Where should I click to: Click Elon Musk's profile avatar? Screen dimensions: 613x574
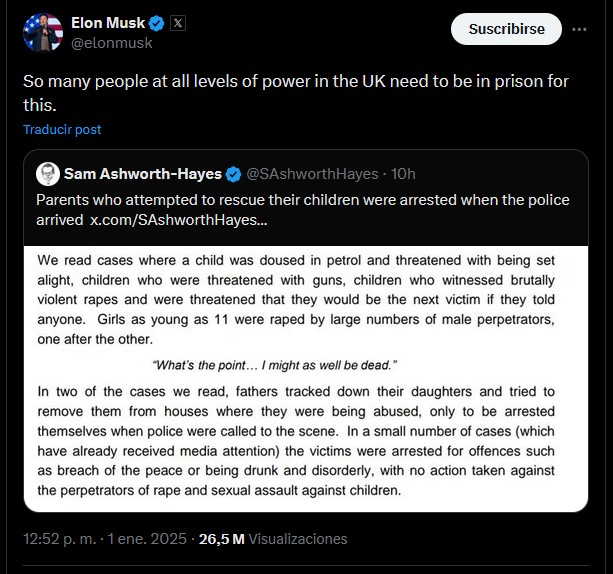tap(40, 32)
